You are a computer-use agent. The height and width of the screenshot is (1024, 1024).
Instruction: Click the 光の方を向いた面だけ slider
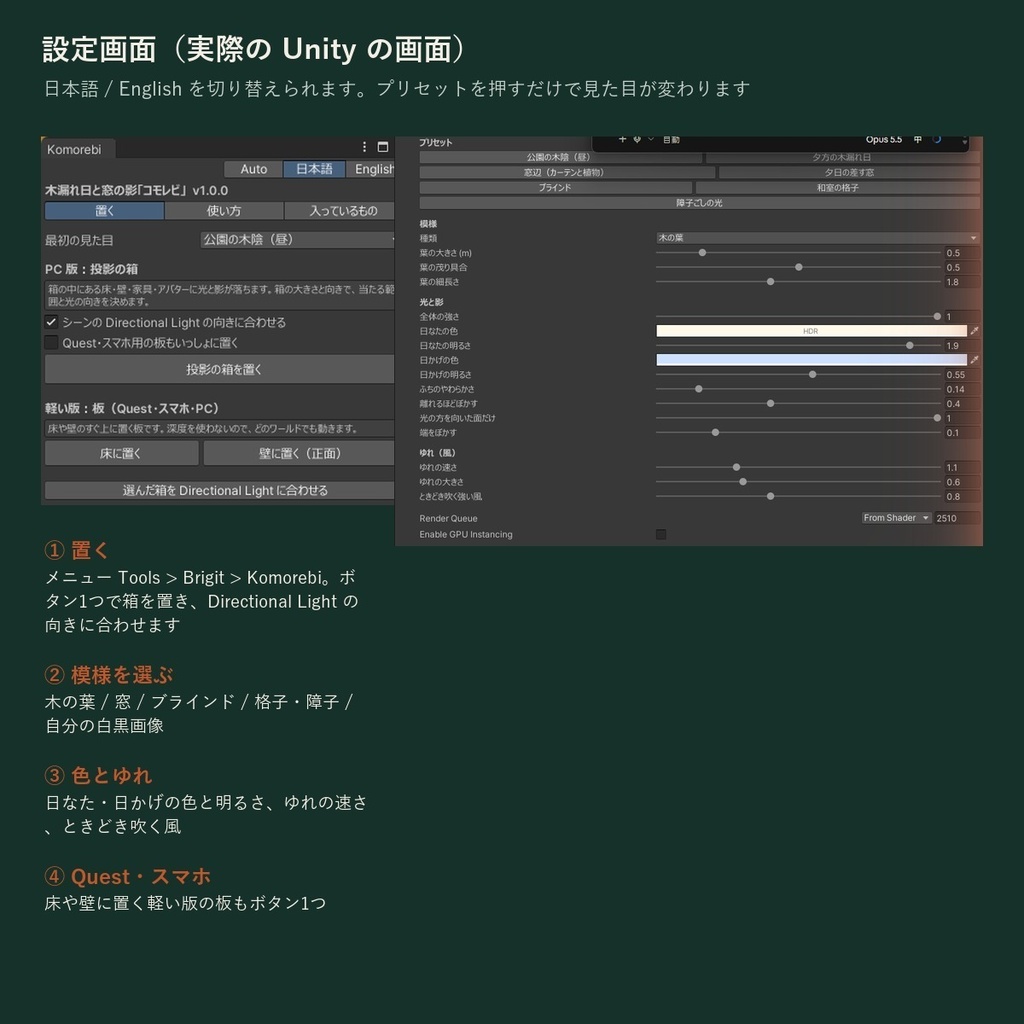[x=798, y=418]
